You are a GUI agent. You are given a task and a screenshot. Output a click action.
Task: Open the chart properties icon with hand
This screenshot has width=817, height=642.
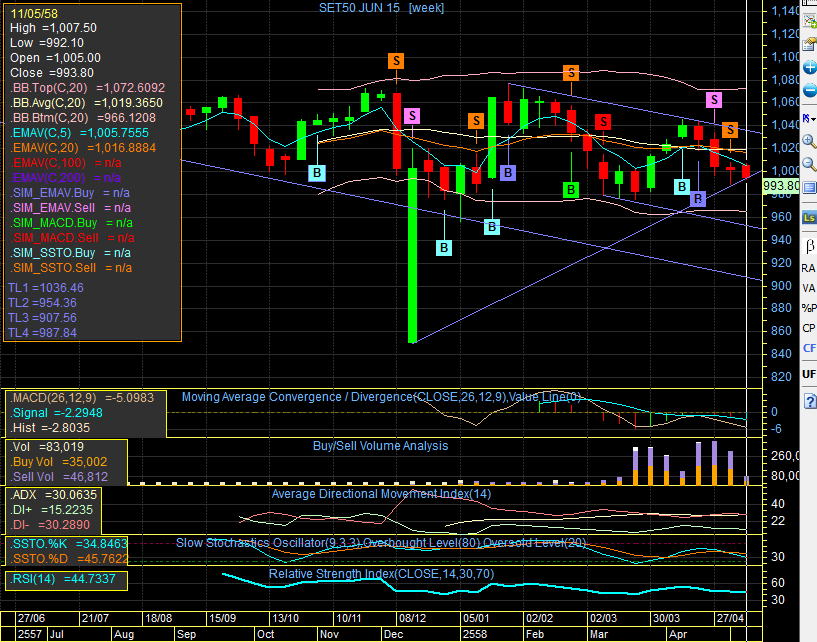tap(810, 44)
